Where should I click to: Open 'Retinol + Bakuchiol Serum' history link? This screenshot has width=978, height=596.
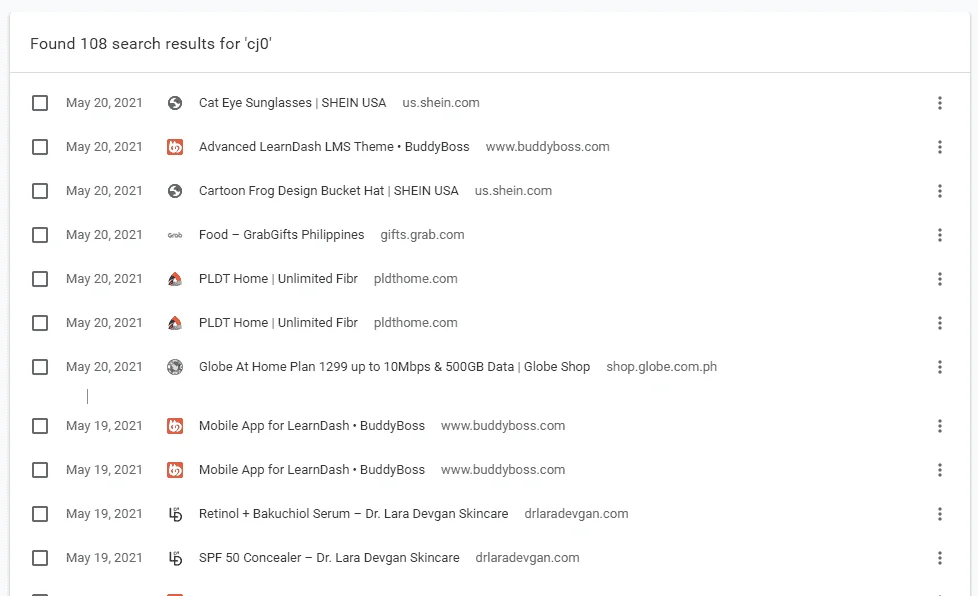tap(354, 514)
